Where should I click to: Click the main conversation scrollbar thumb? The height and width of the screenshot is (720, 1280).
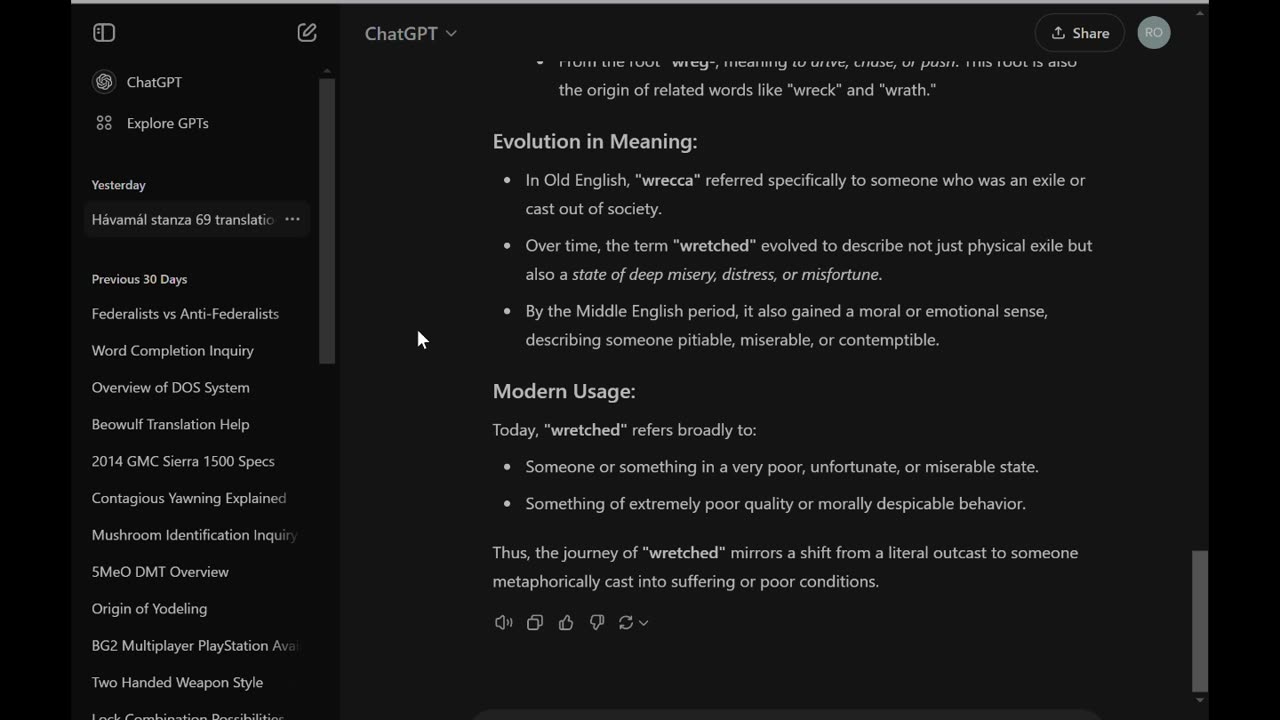coord(1200,620)
